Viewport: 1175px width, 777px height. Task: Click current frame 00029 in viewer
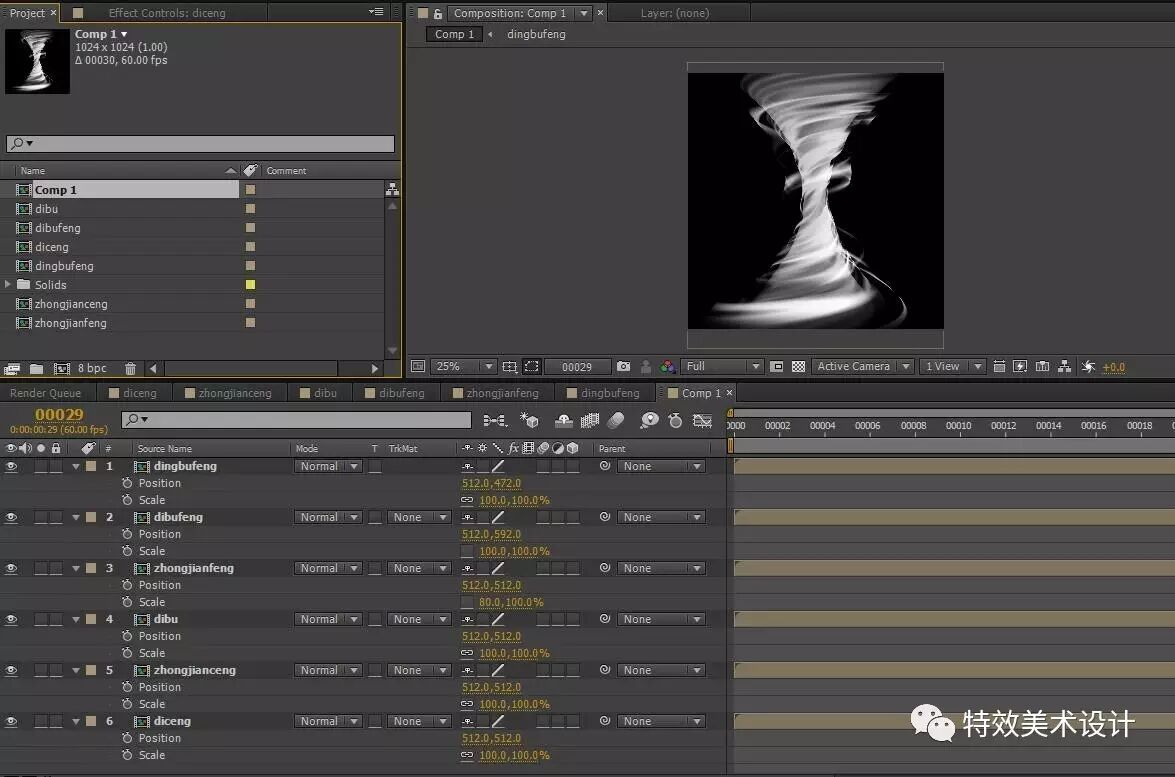577,366
